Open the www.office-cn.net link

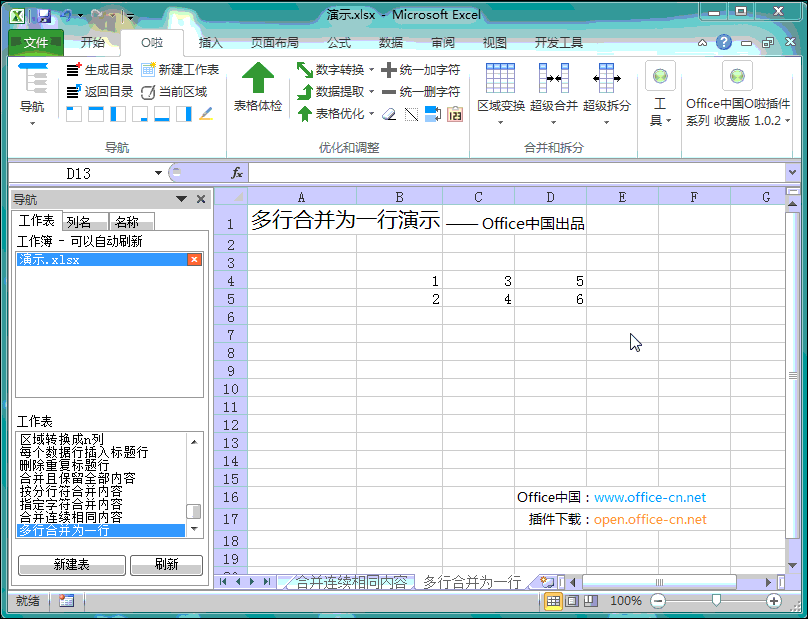(650, 498)
